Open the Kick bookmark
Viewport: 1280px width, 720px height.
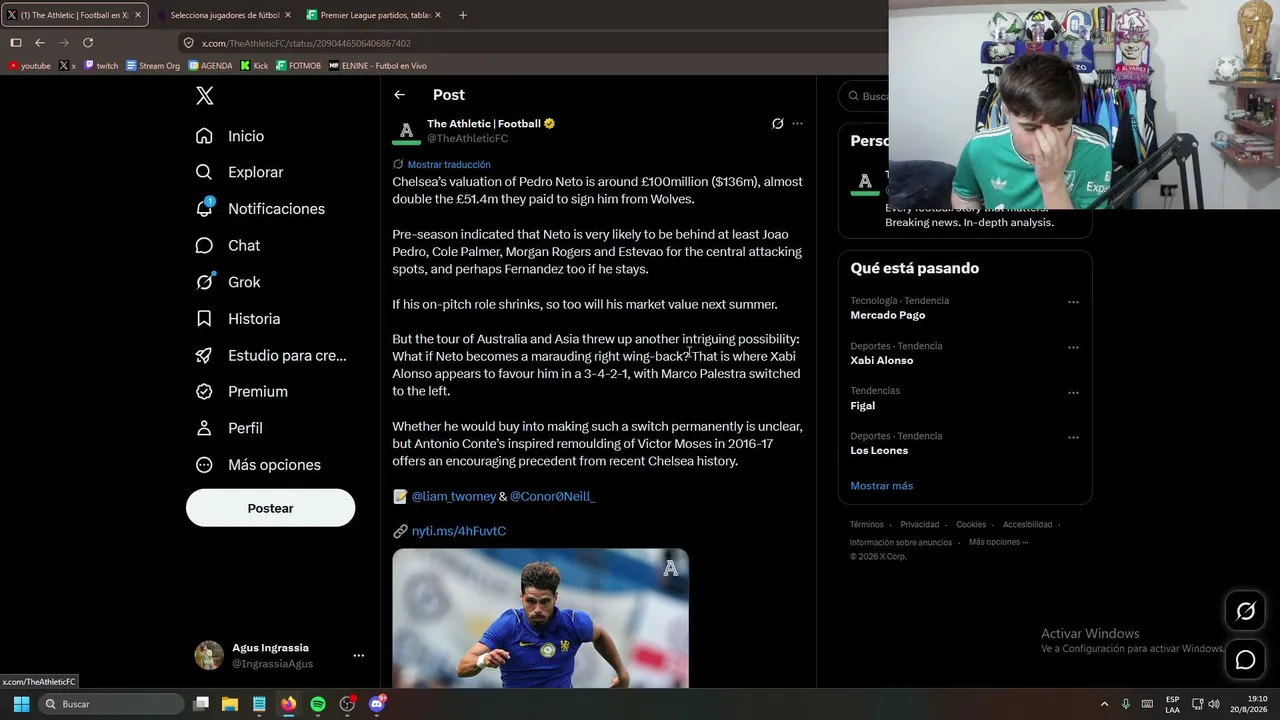tap(254, 66)
